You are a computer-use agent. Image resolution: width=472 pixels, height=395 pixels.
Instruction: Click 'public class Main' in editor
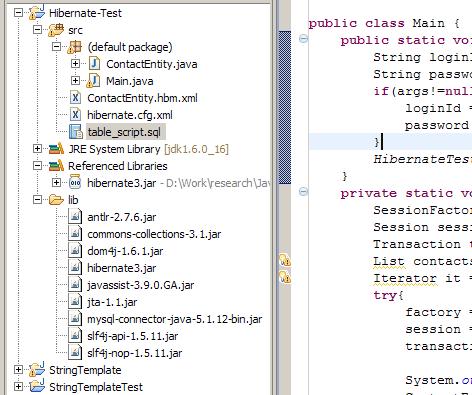click(x=377, y=23)
